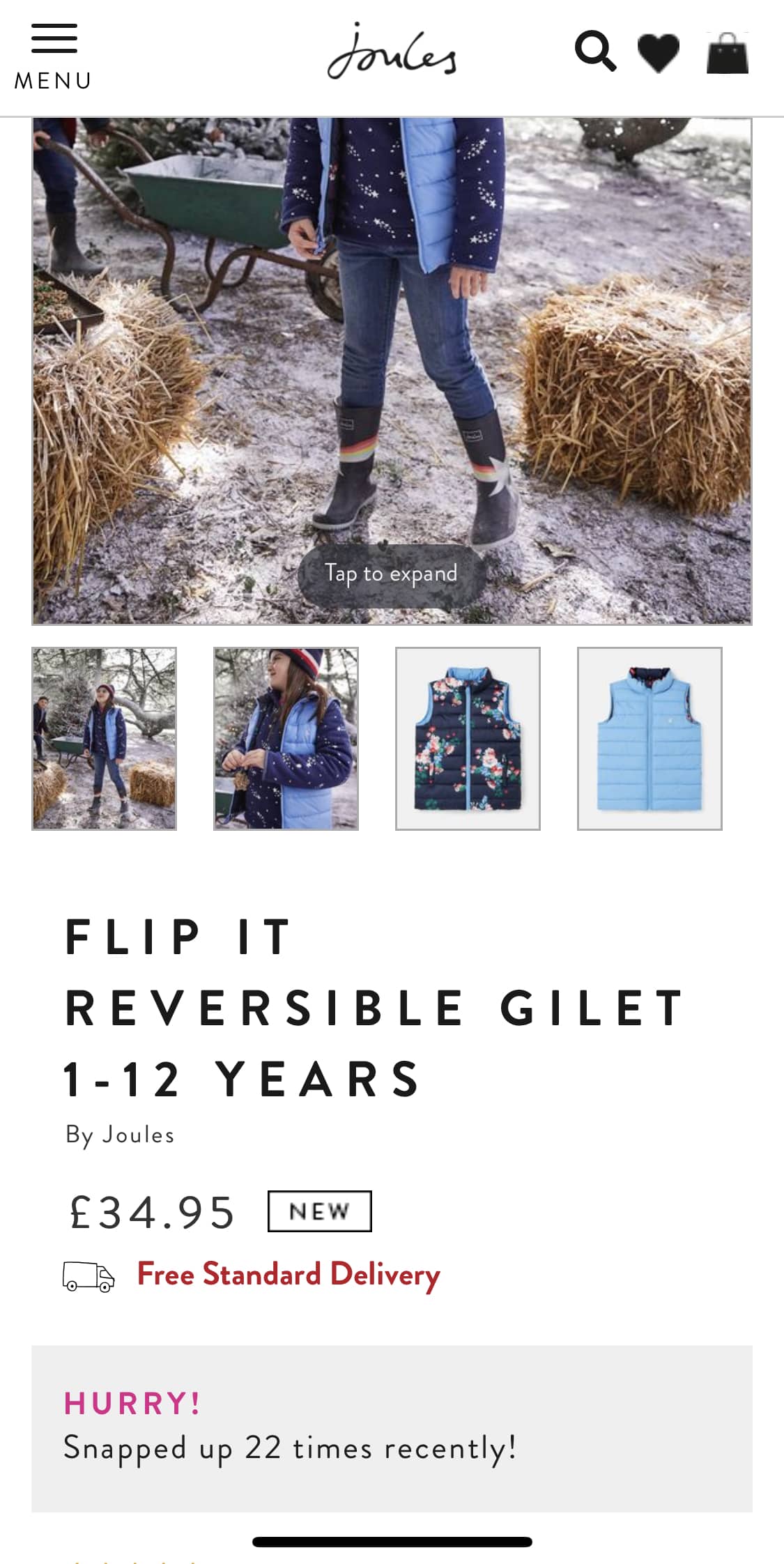Click the delivery truck icon

89,1276
